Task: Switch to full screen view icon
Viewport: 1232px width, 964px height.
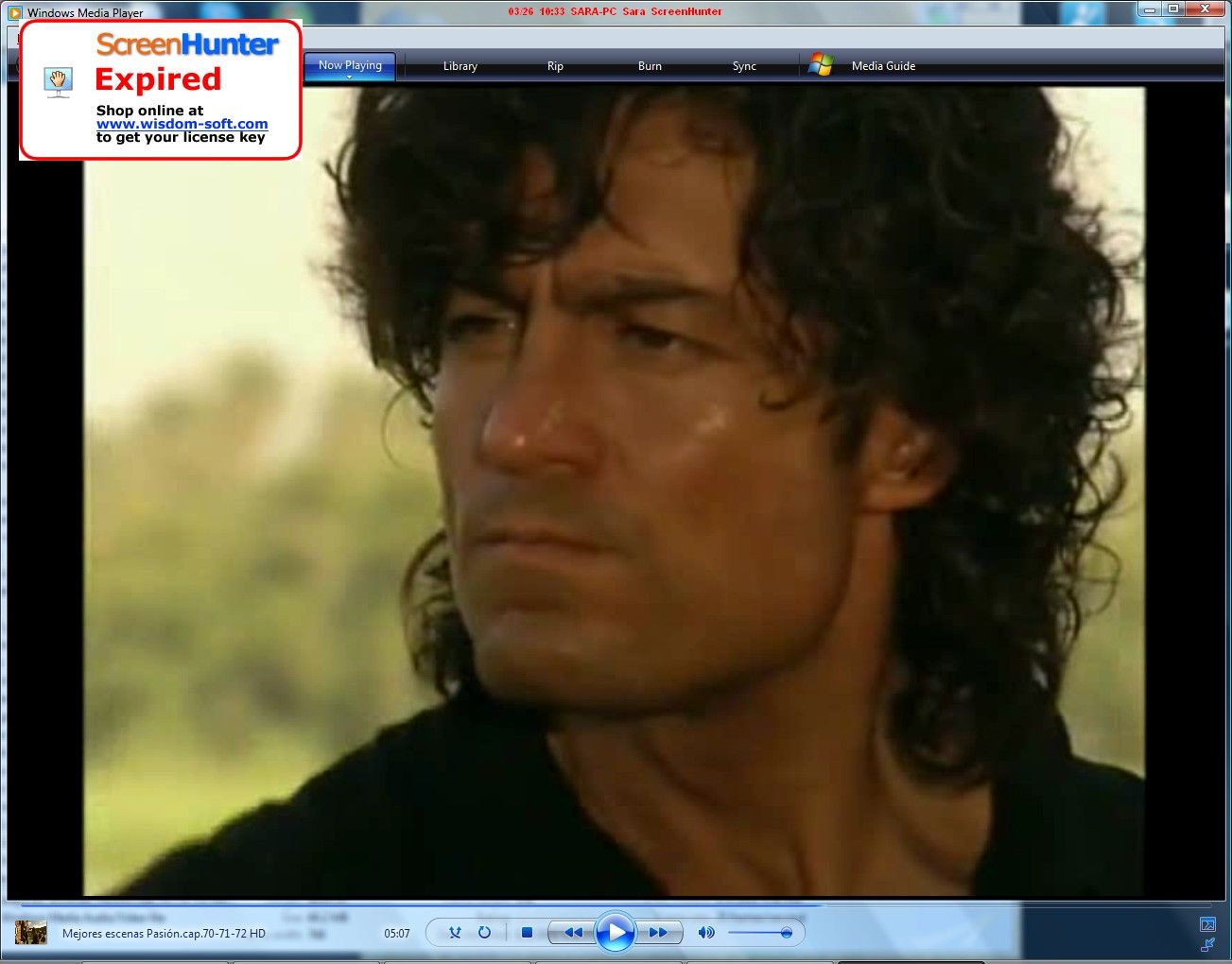Action: click(x=1207, y=923)
